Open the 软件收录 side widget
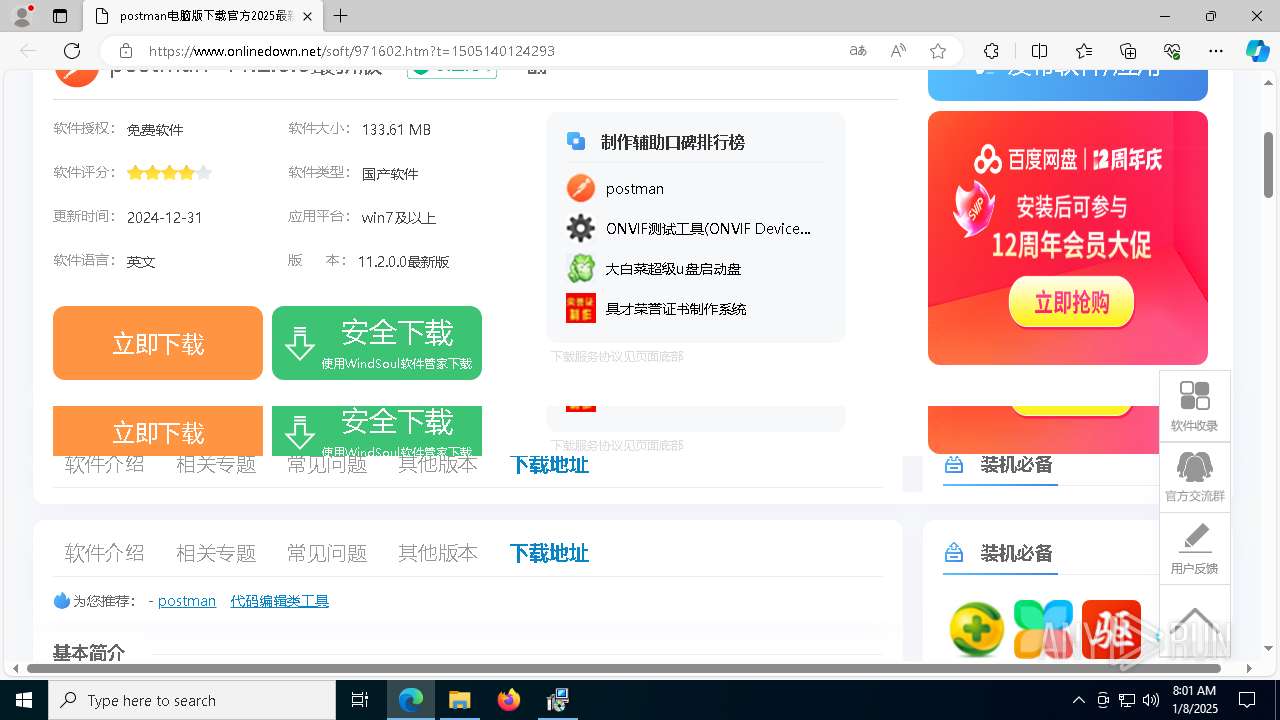 coord(1195,406)
